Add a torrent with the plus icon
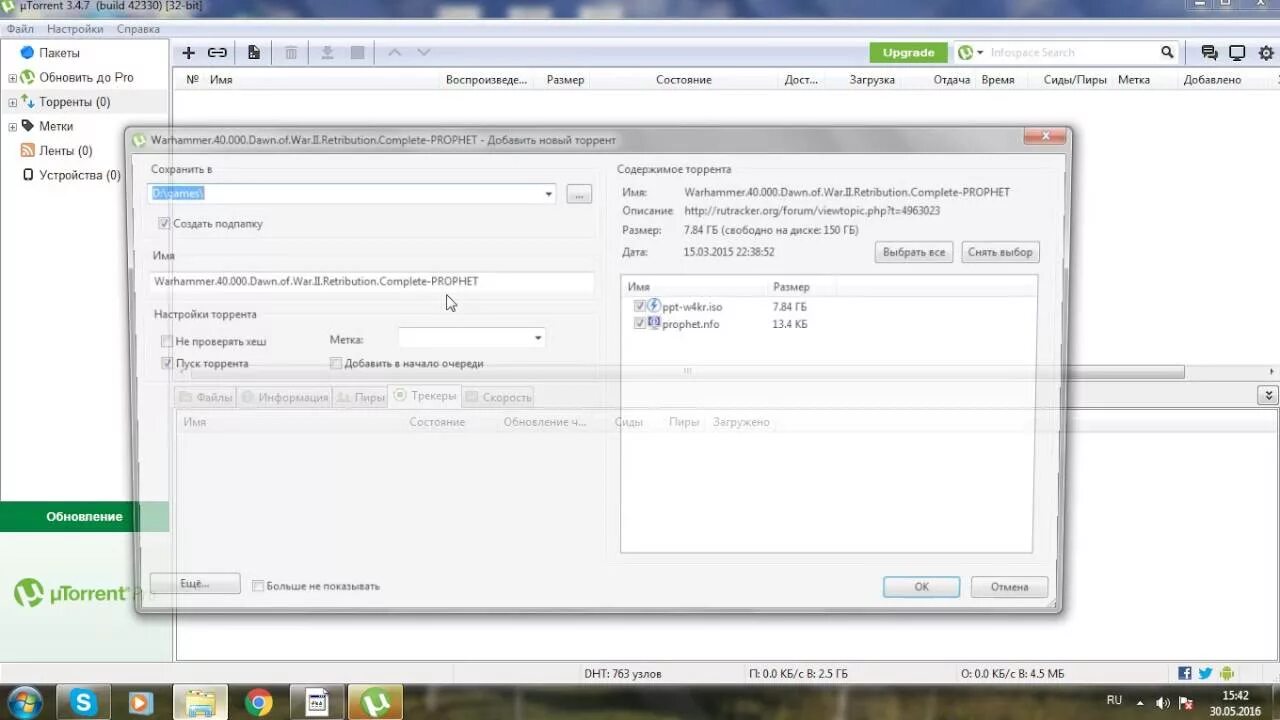This screenshot has height=720, width=1280. pos(188,52)
